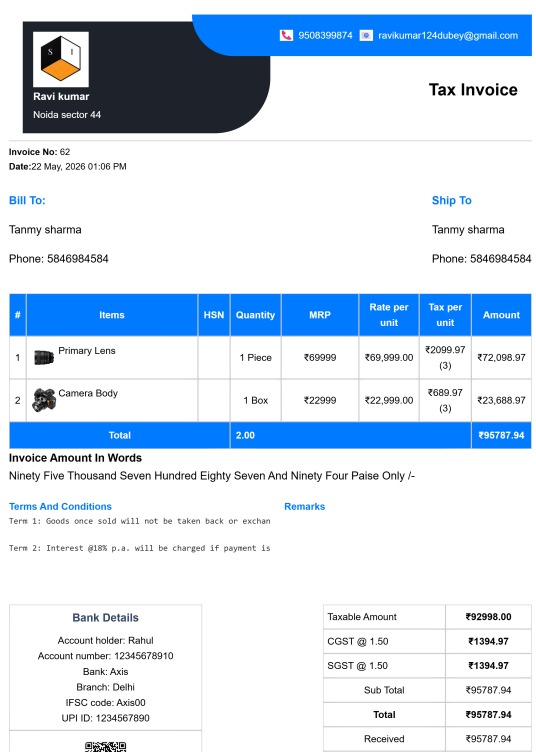Click the Terms And Conditions heading

click(x=60, y=506)
